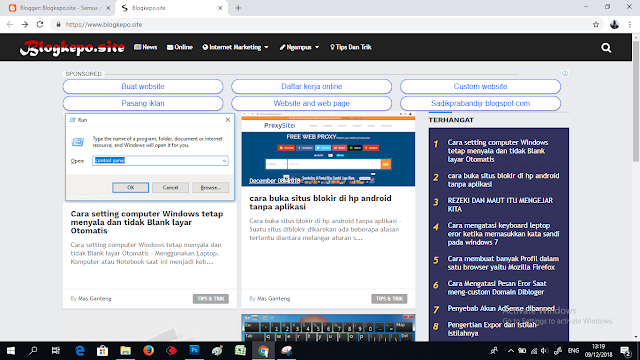The width and height of the screenshot is (640, 360).
Task: Open the Paint palette app on taskbar
Action: click(x=217, y=351)
